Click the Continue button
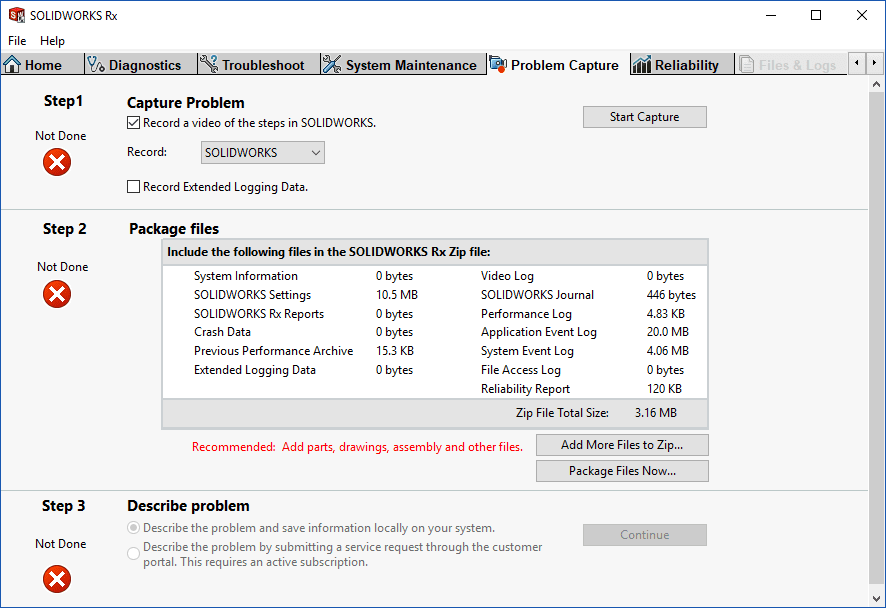Viewport: 886px width, 608px height. pyautogui.click(x=645, y=535)
